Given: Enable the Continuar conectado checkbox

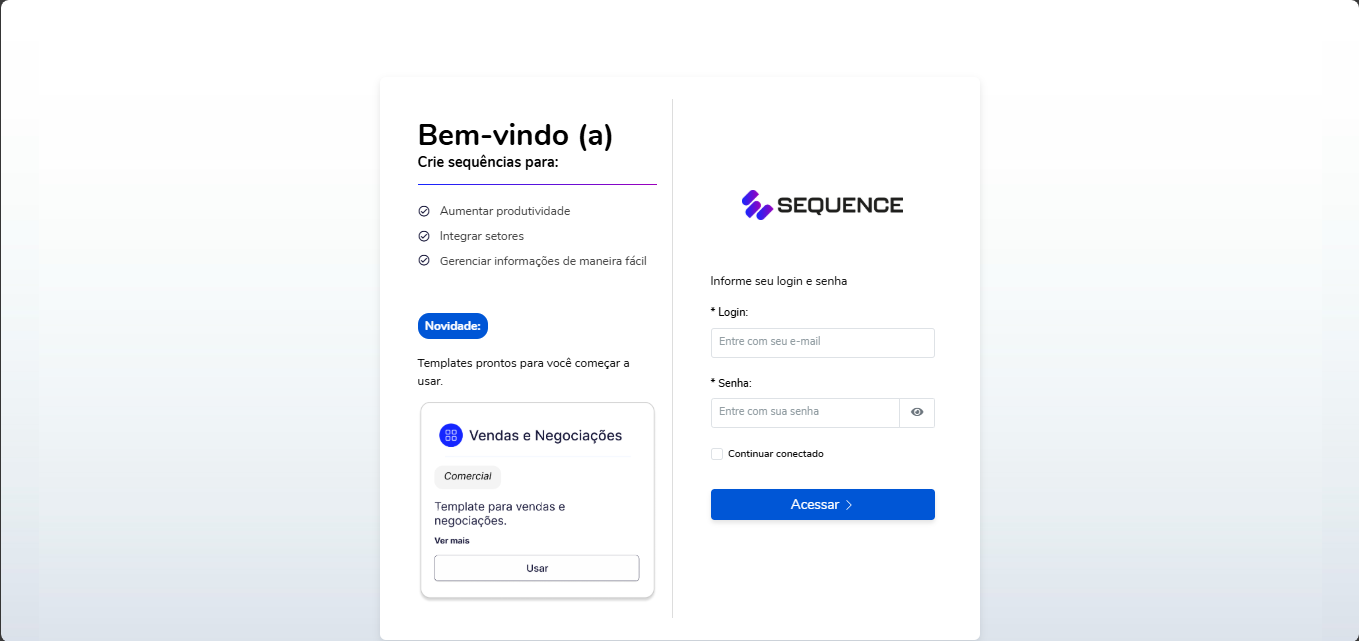Looking at the screenshot, I should [x=717, y=454].
